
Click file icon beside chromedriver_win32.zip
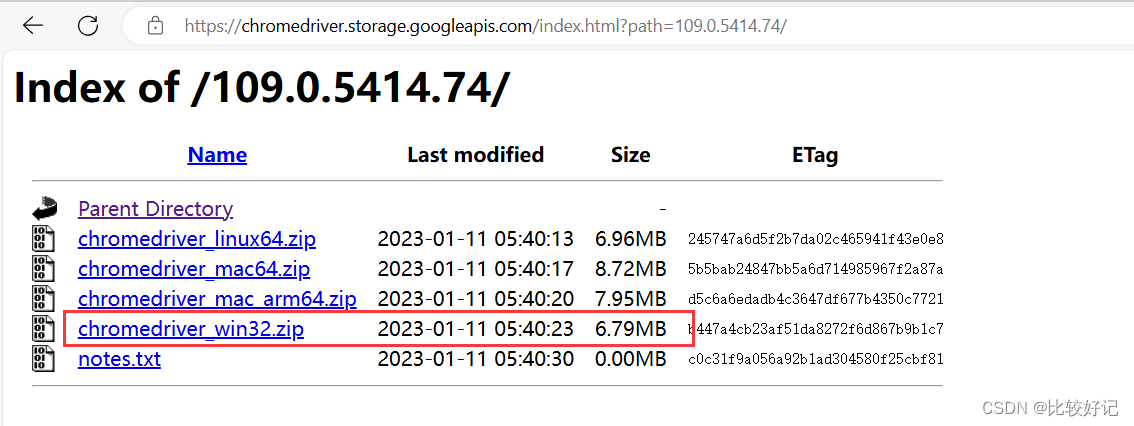[43, 328]
